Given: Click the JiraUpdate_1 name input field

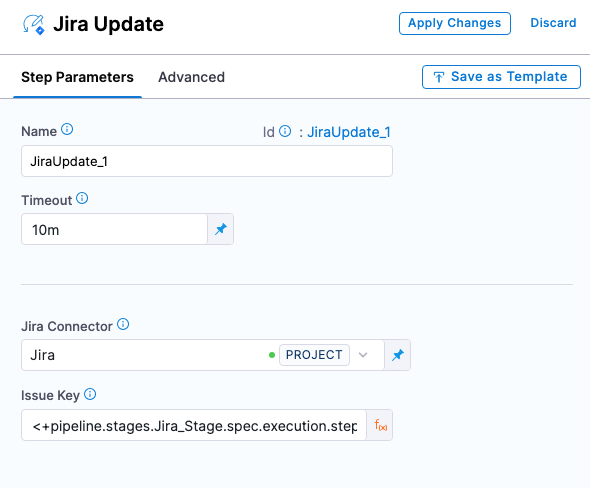Looking at the screenshot, I should (207, 161).
